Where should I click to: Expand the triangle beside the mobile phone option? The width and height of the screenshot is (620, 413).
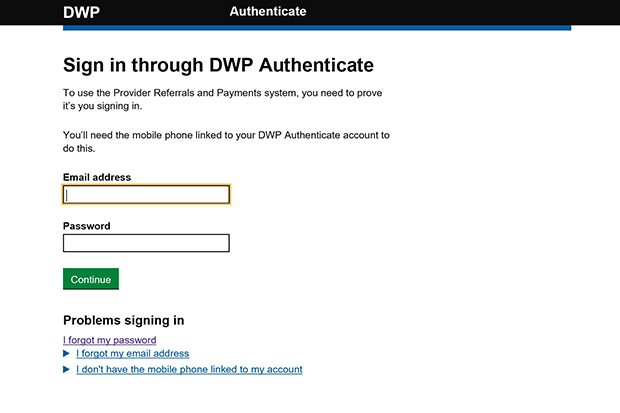67,370
